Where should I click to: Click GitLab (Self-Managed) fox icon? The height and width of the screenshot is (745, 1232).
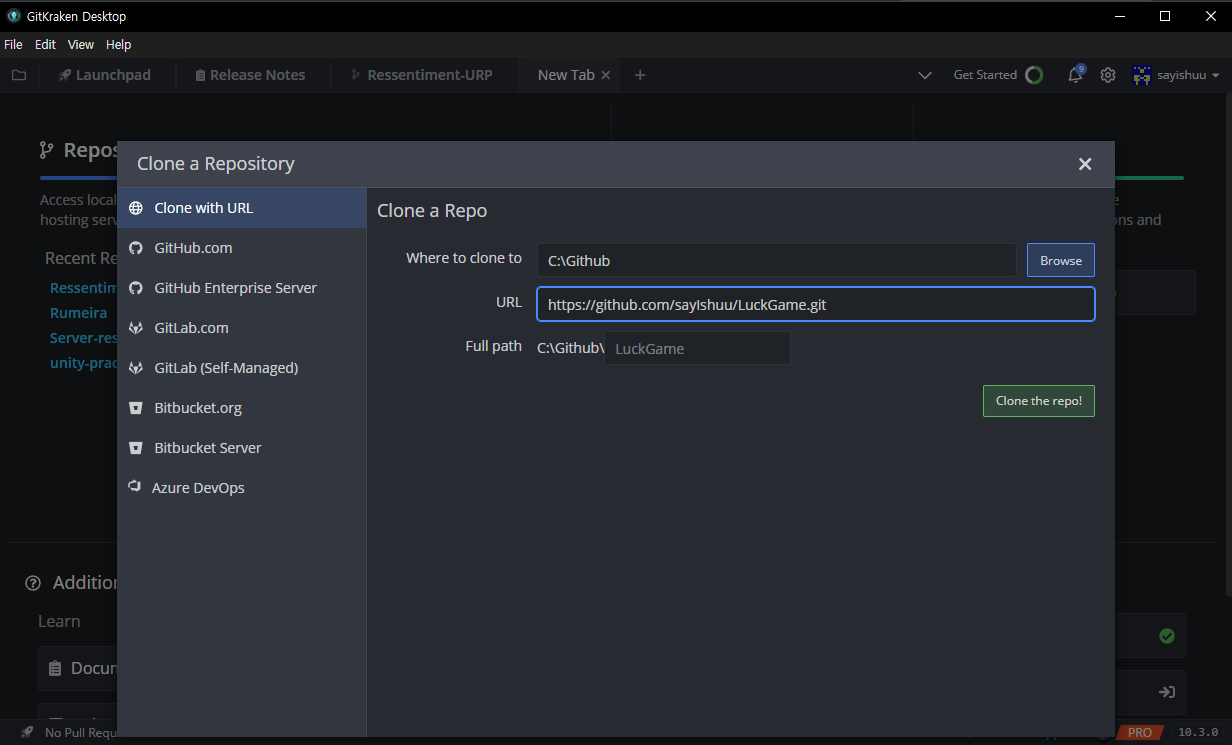coord(136,368)
